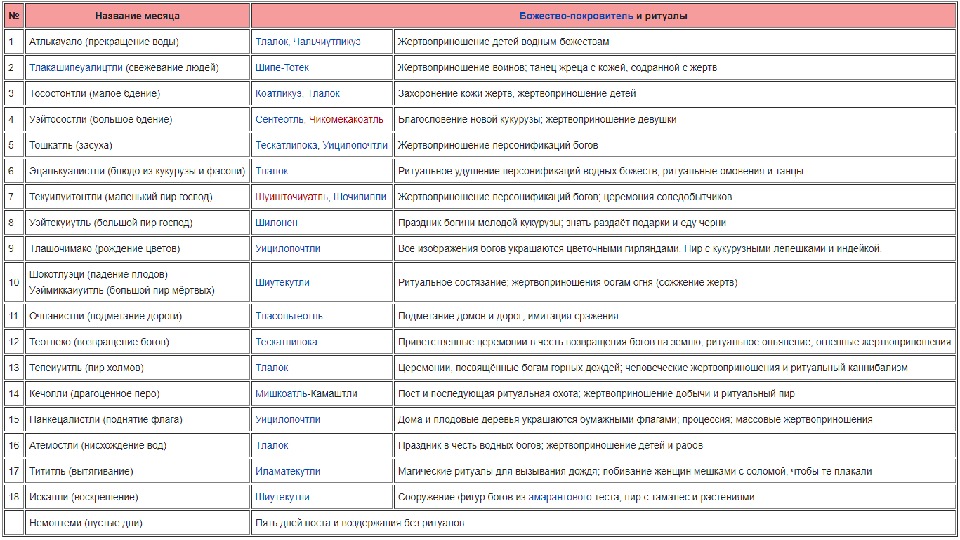The height and width of the screenshot is (540, 960).
Task: Click the Искалли (воскрешение) cell
Action: coord(138,497)
